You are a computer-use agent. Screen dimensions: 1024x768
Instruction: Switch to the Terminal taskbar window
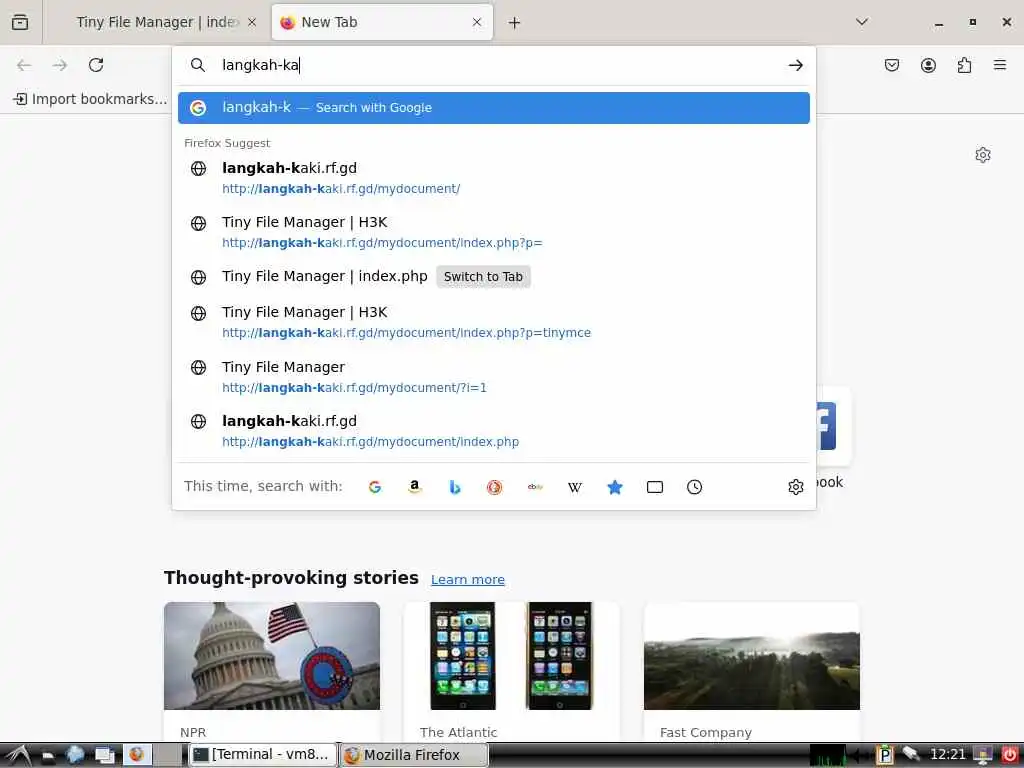[263, 755]
